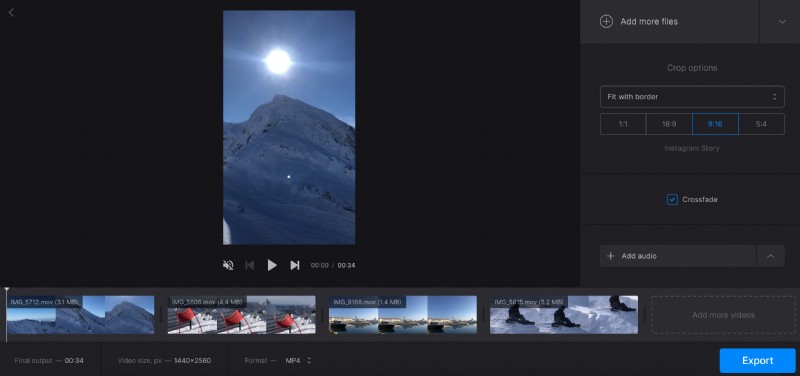Click the Export button
This screenshot has height=376, width=800.
(757, 361)
